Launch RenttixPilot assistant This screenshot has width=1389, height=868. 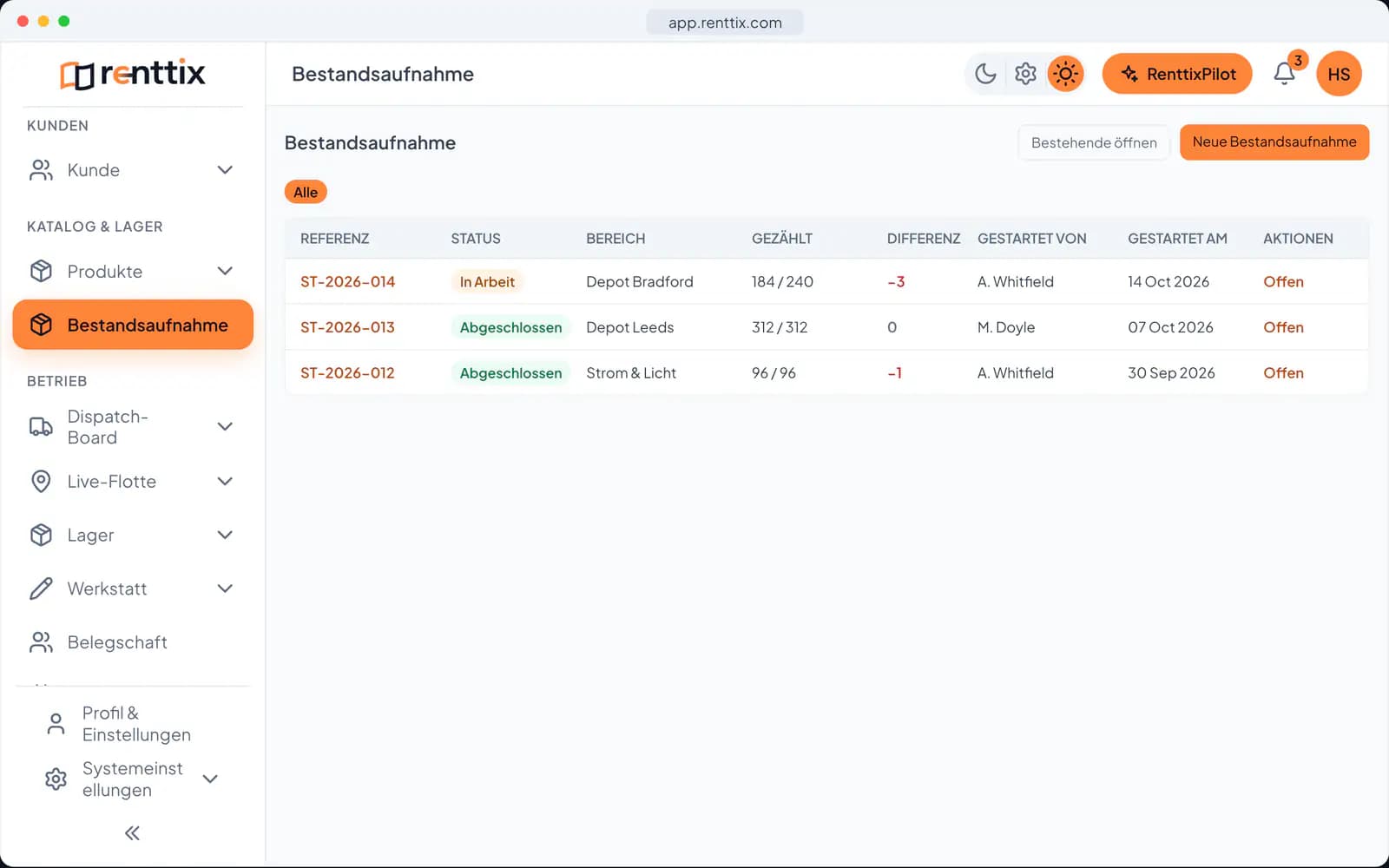click(1177, 74)
